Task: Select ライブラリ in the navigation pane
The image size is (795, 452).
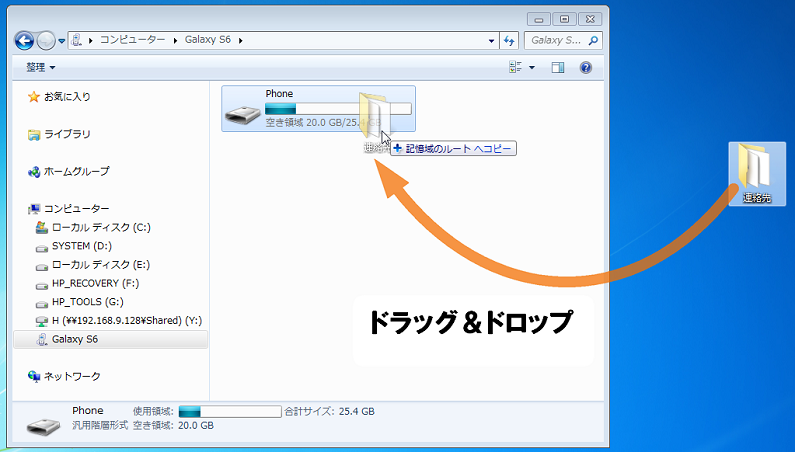Action: tap(67, 134)
